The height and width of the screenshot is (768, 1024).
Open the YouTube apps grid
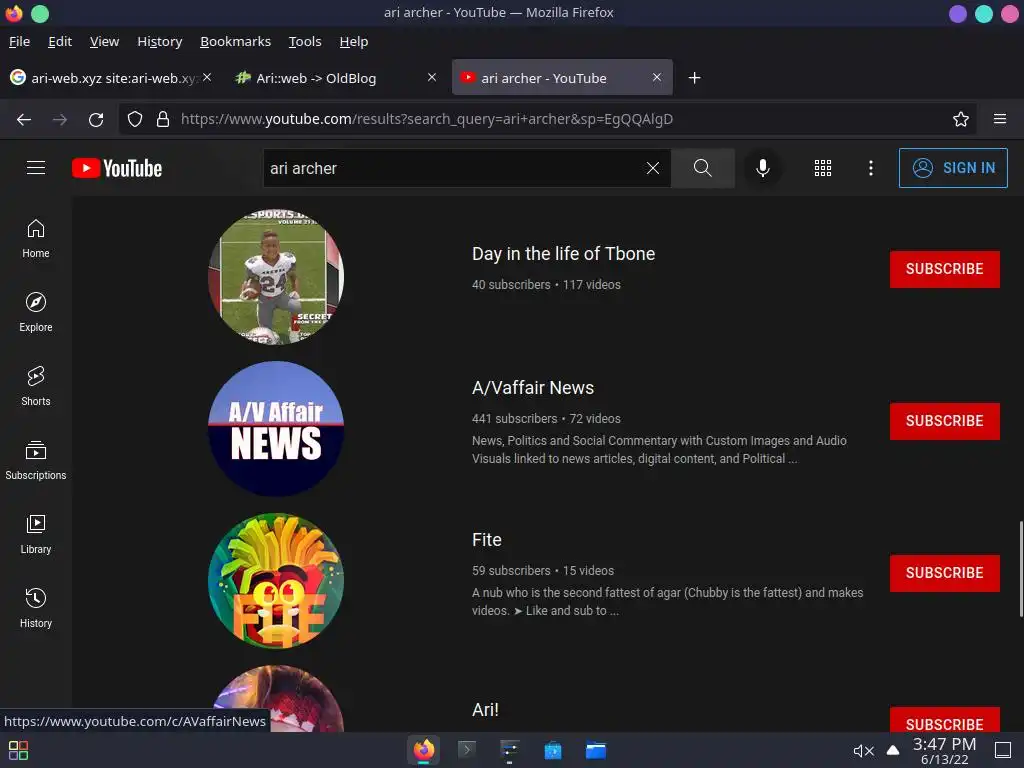click(x=823, y=168)
